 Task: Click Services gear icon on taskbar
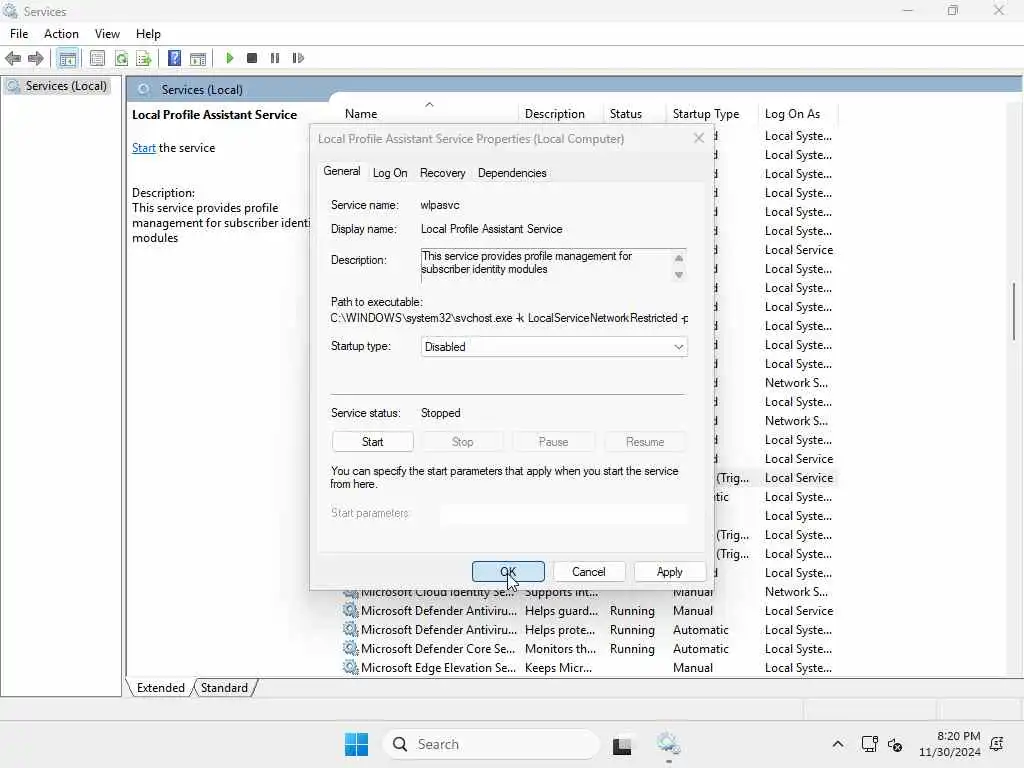[x=668, y=743]
